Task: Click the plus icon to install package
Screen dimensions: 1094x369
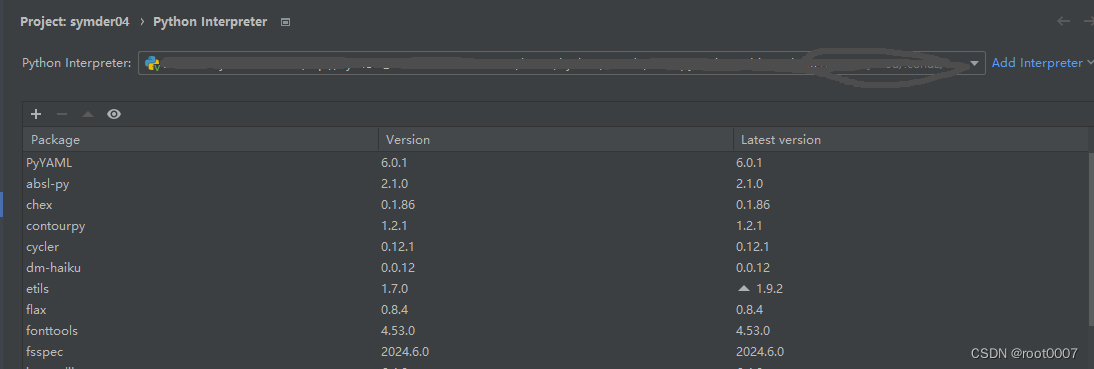Action: tap(36, 114)
